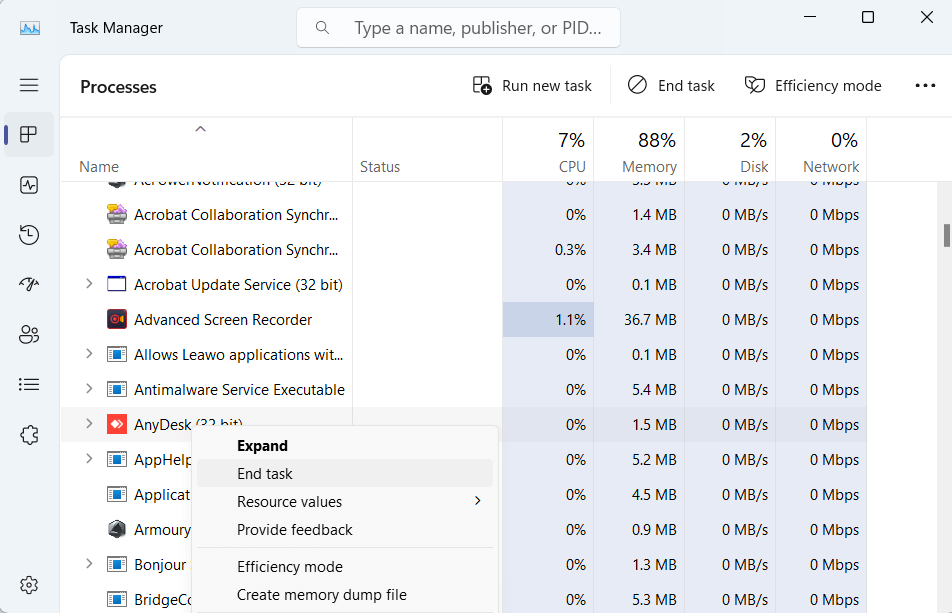Viewport: 952px width, 613px height.
Task: Expand the Bonjour process group
Action: coord(89,564)
